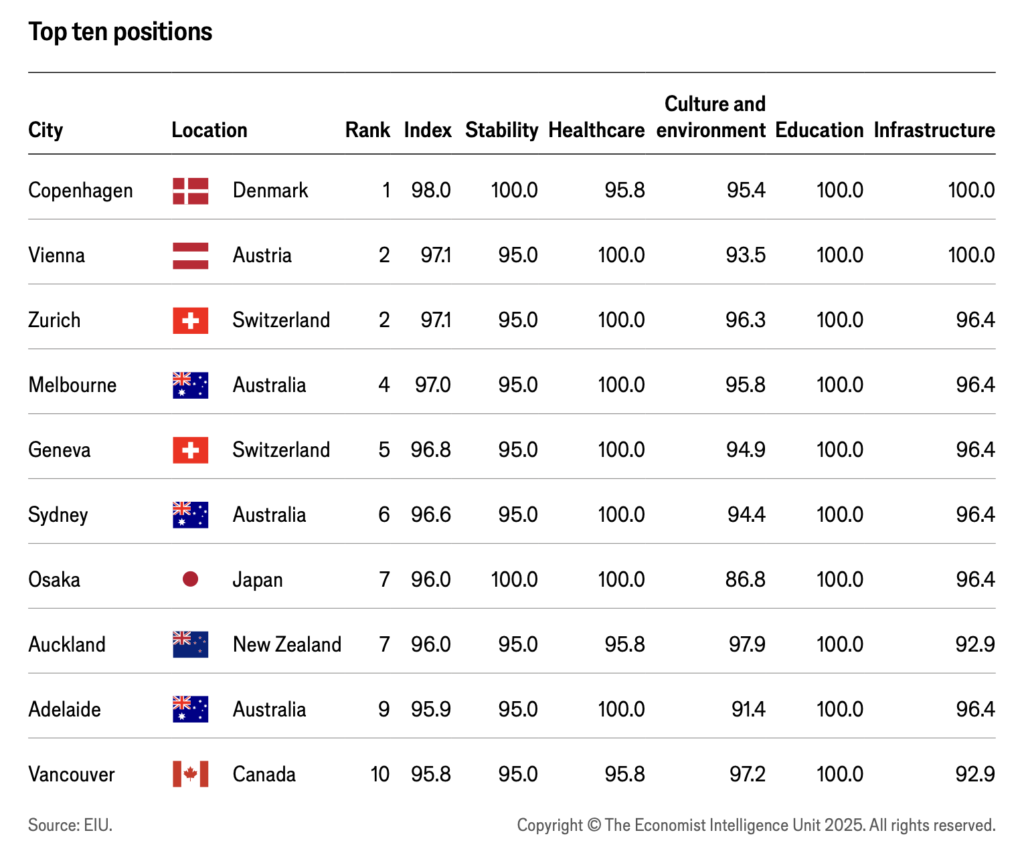Click the Copenhagen city name
Viewport: 1024px width, 859px height.
80,190
